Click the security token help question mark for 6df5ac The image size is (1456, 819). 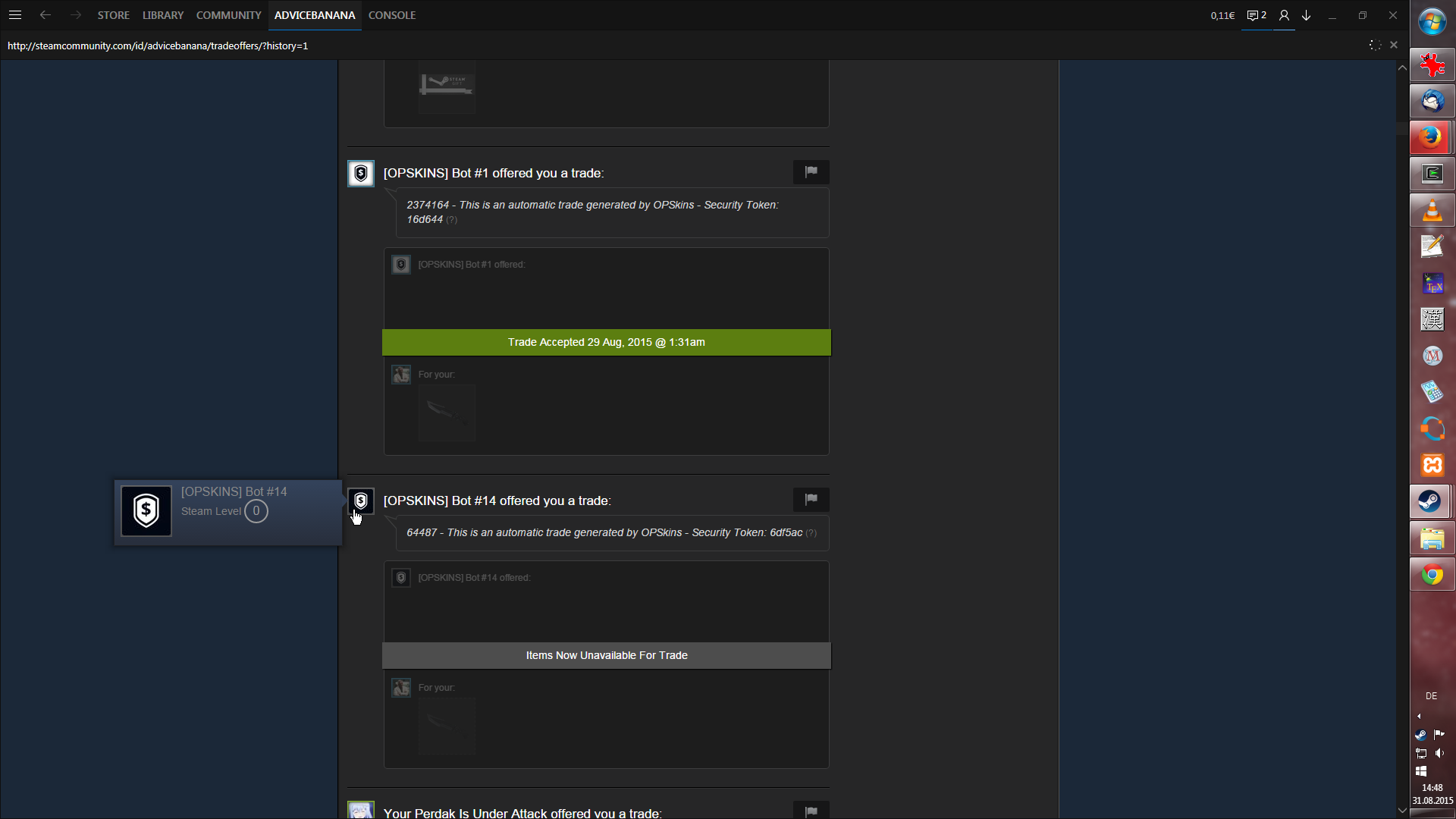pyautogui.click(x=811, y=533)
